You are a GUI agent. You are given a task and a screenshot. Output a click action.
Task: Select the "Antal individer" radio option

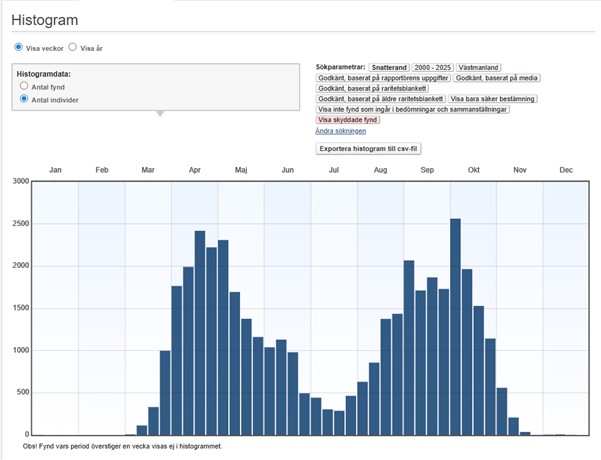(x=24, y=100)
